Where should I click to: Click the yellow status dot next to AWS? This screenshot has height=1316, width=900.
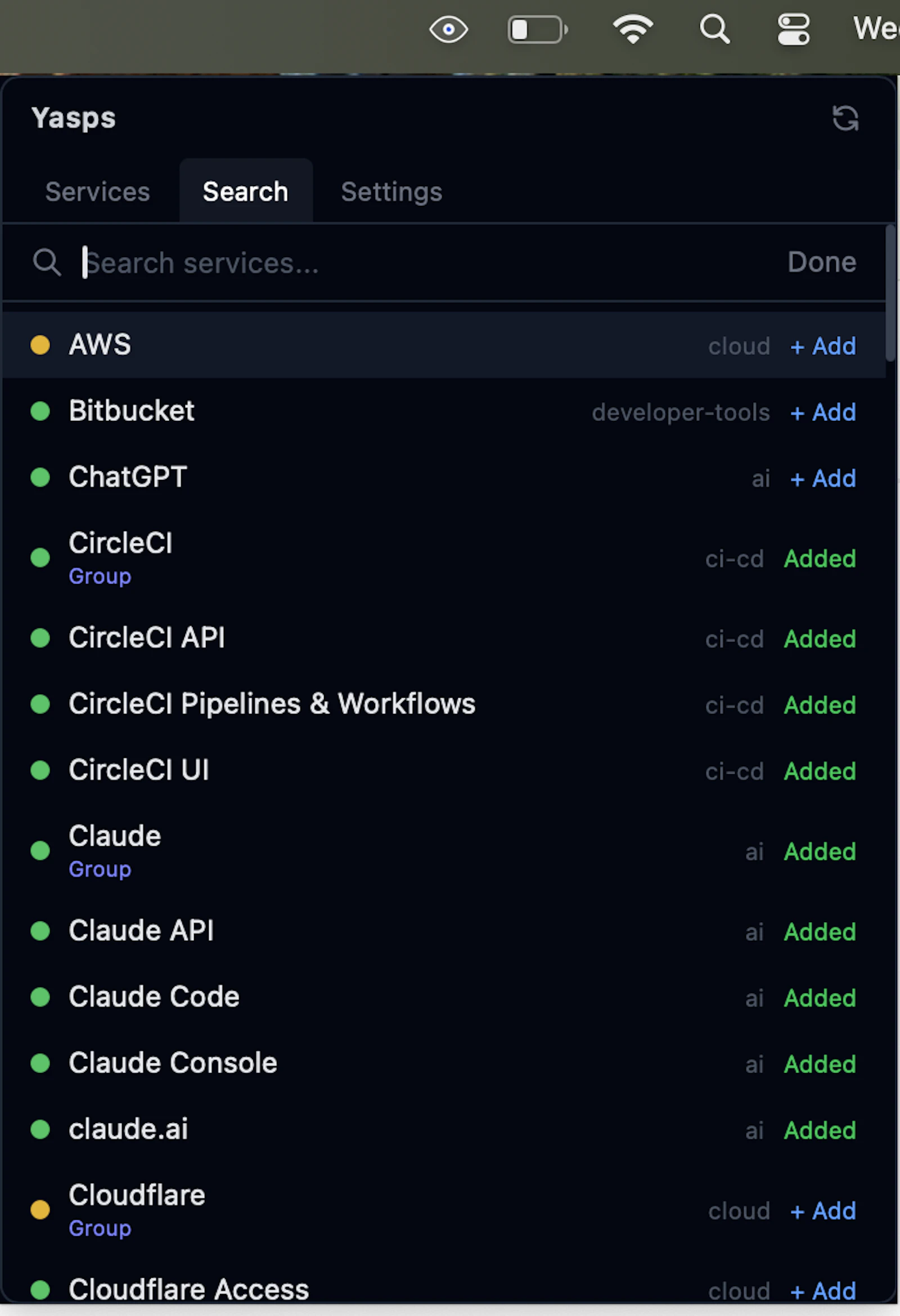pyautogui.click(x=40, y=345)
